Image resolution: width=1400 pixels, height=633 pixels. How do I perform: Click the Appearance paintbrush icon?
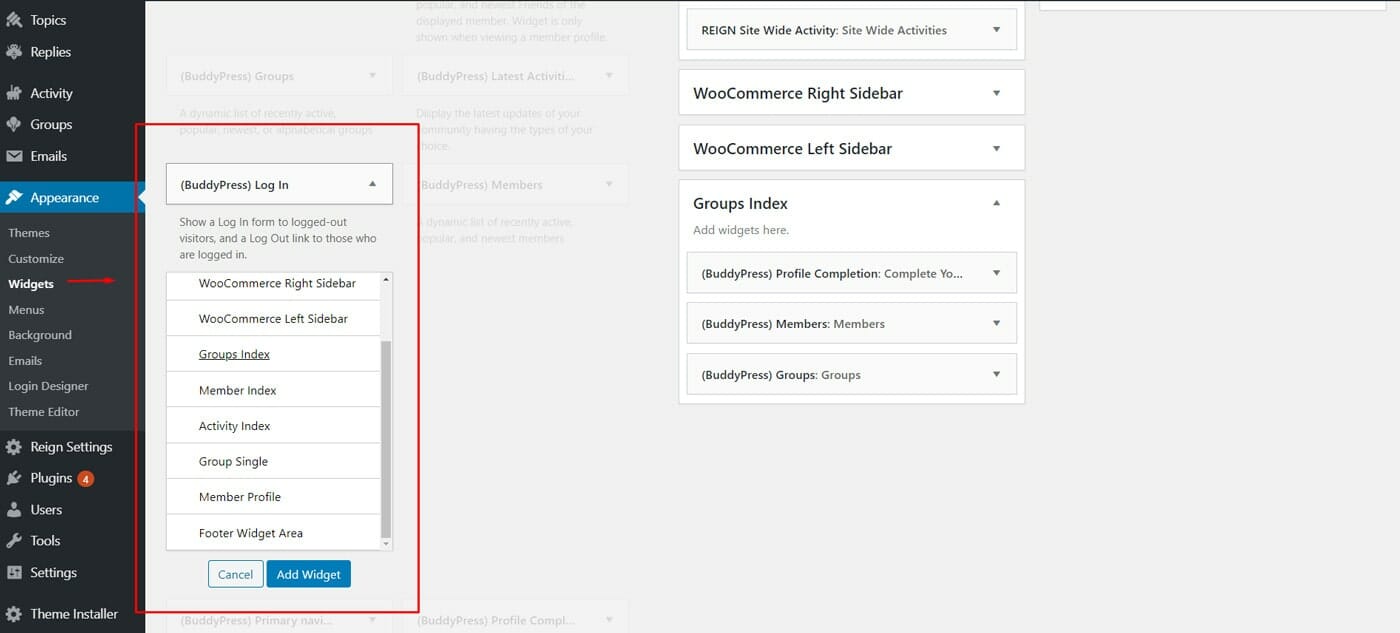coord(14,198)
